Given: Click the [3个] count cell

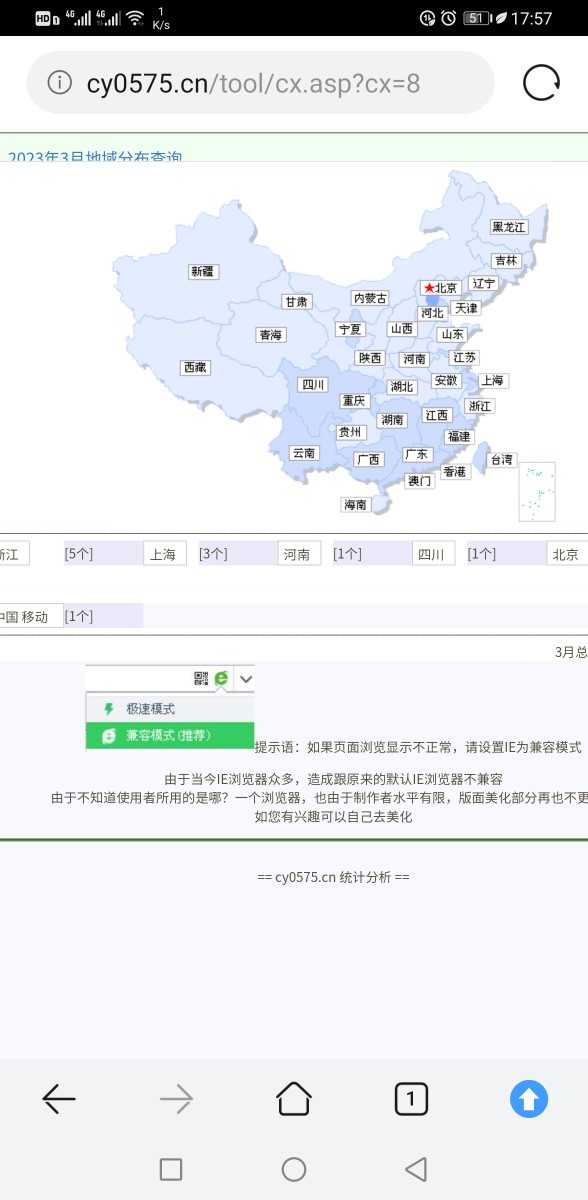Looking at the screenshot, I should click(237, 554).
